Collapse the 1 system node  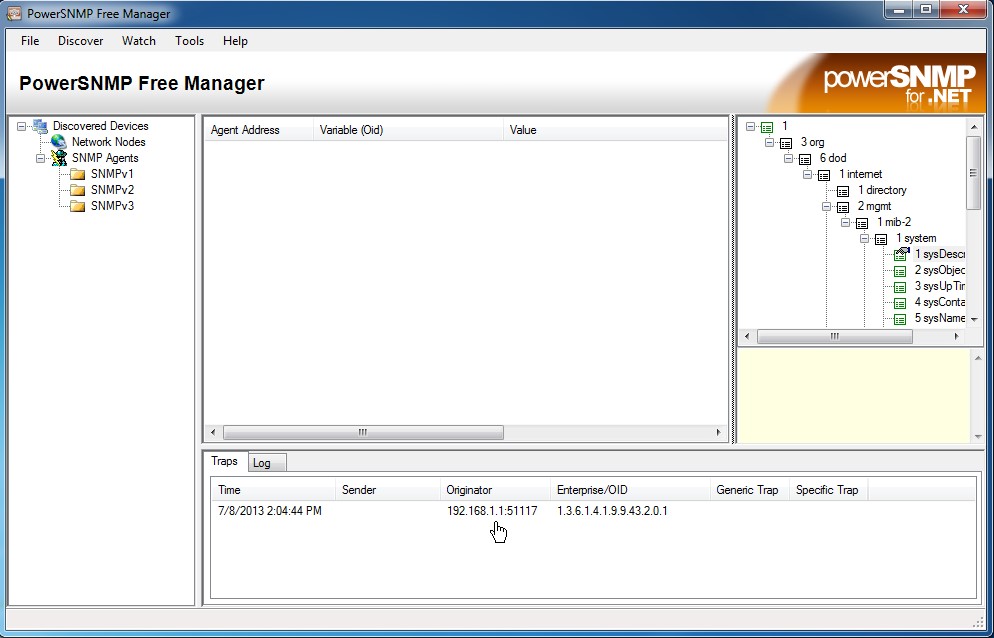pos(865,238)
